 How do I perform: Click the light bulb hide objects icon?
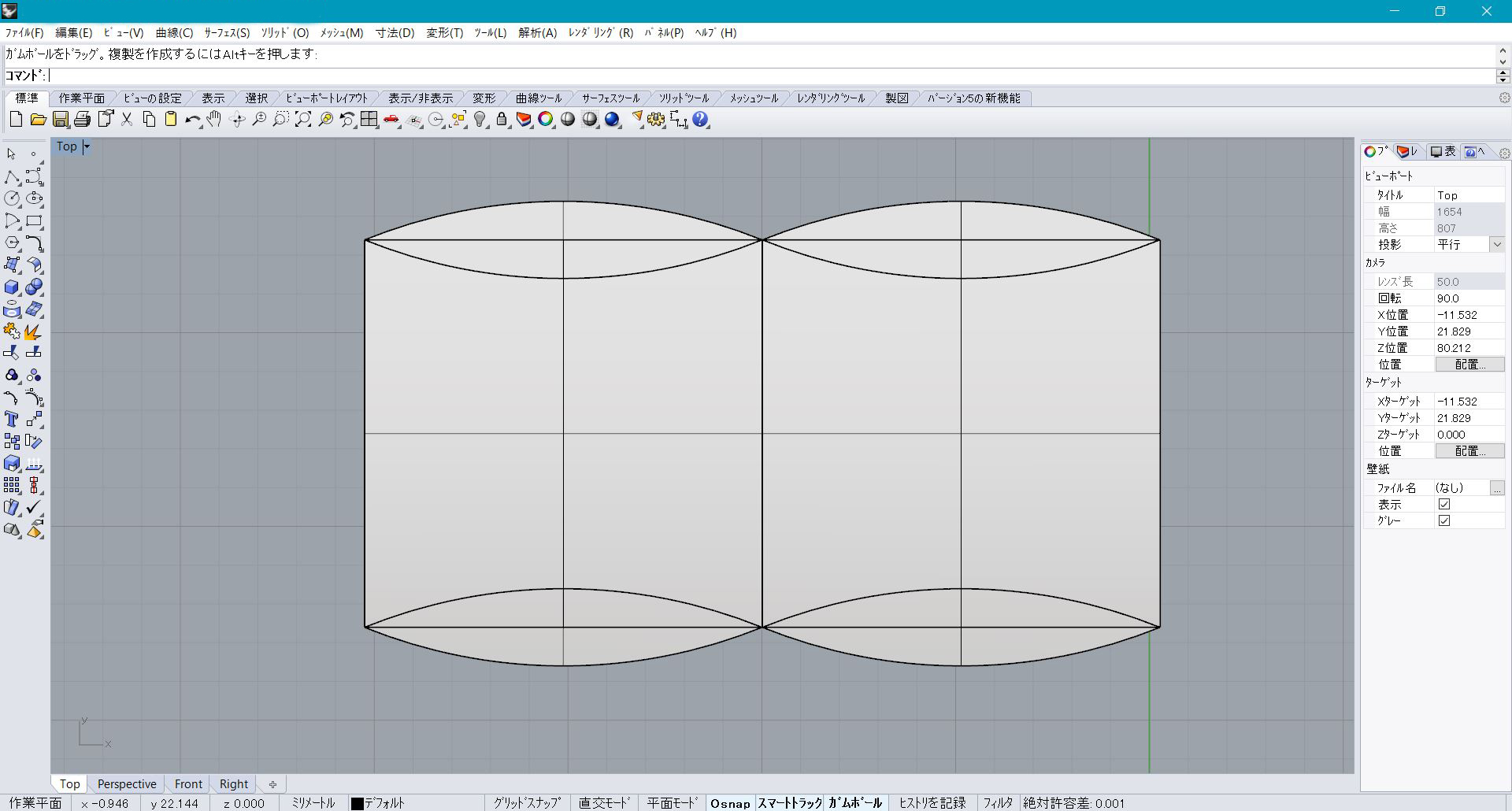tap(480, 120)
